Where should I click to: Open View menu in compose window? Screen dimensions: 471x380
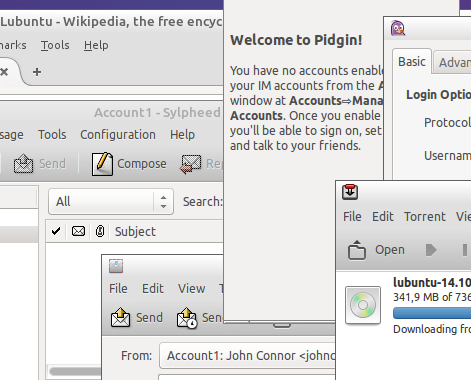(x=191, y=289)
